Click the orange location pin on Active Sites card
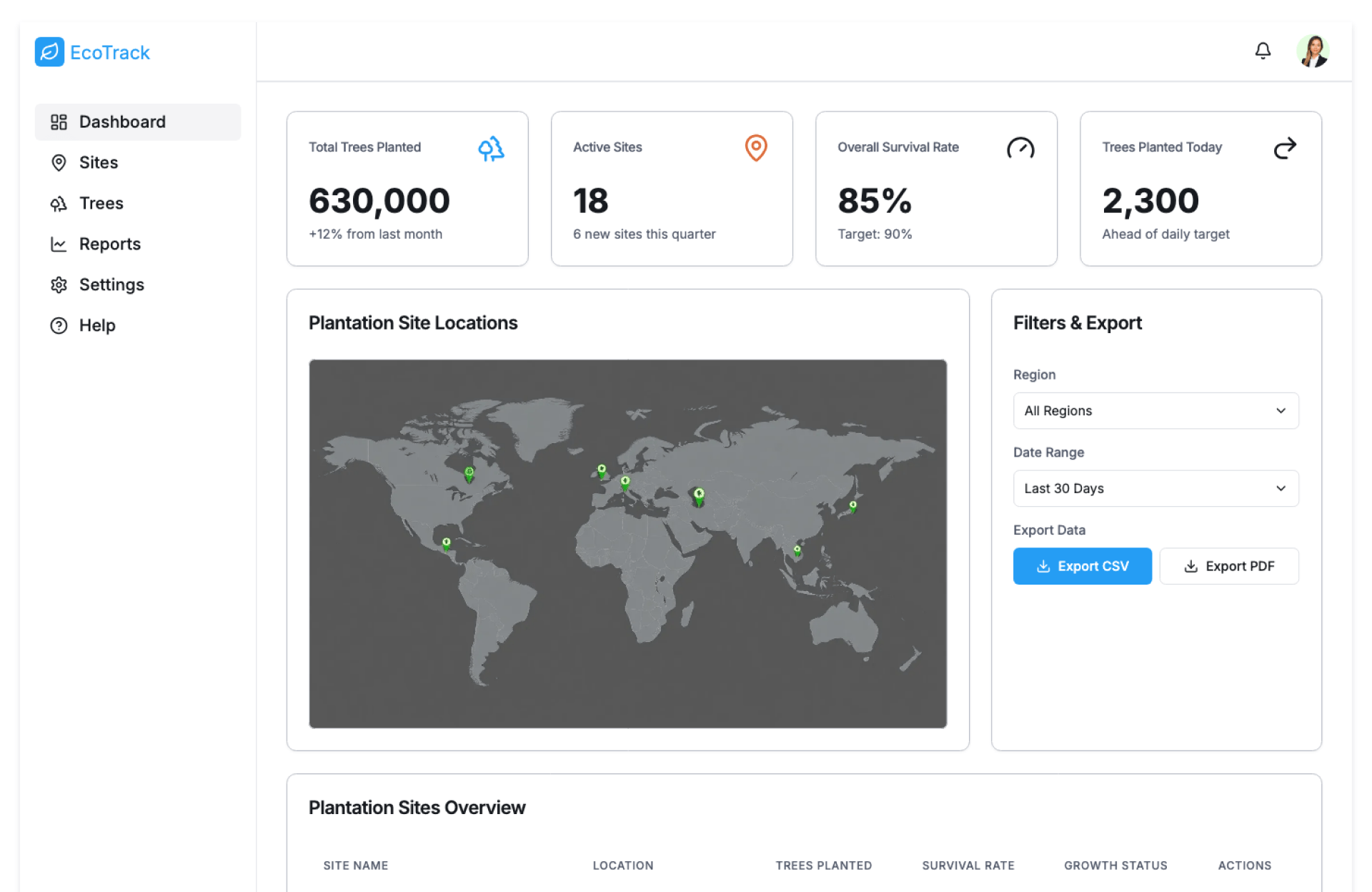Screen dimensions: 1372x892 tap(755, 147)
